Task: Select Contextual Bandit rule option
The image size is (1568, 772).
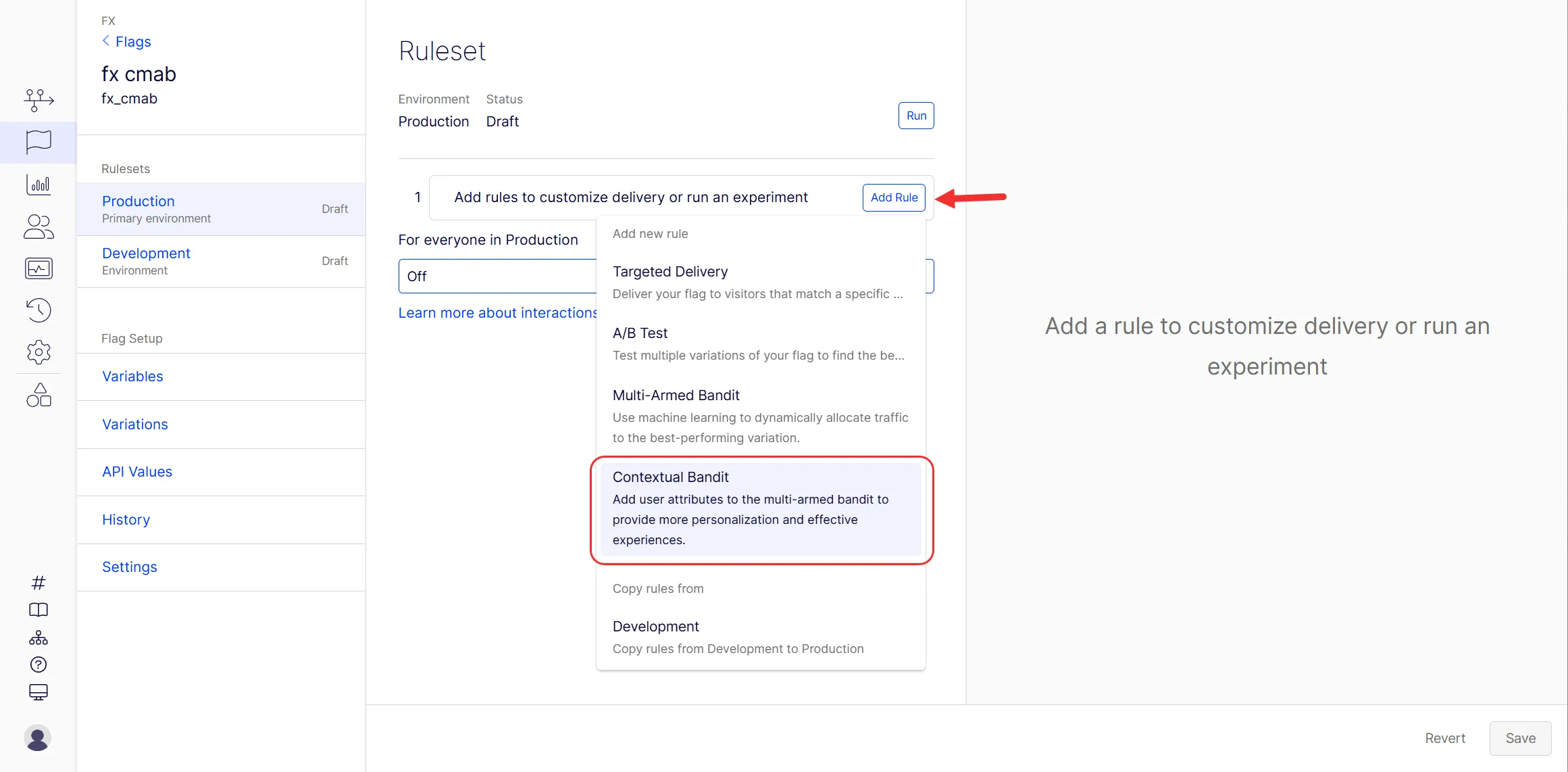Action: [761, 508]
